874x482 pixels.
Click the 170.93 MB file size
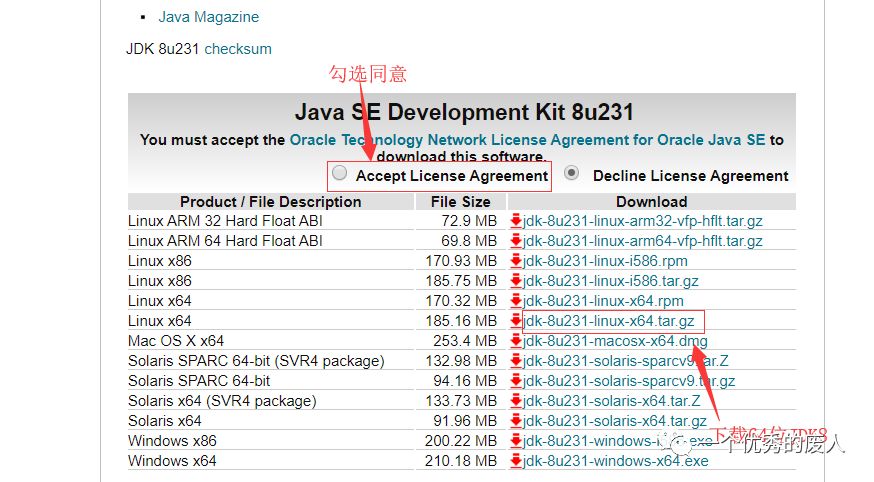tap(461, 261)
